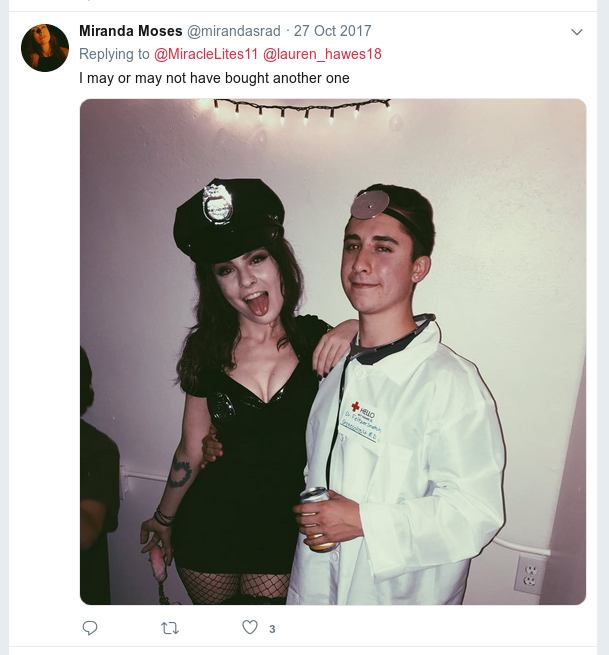This screenshot has height=655, width=609.
Task: Retweet the tweet with retweet arrows icon
Action: click(170, 628)
